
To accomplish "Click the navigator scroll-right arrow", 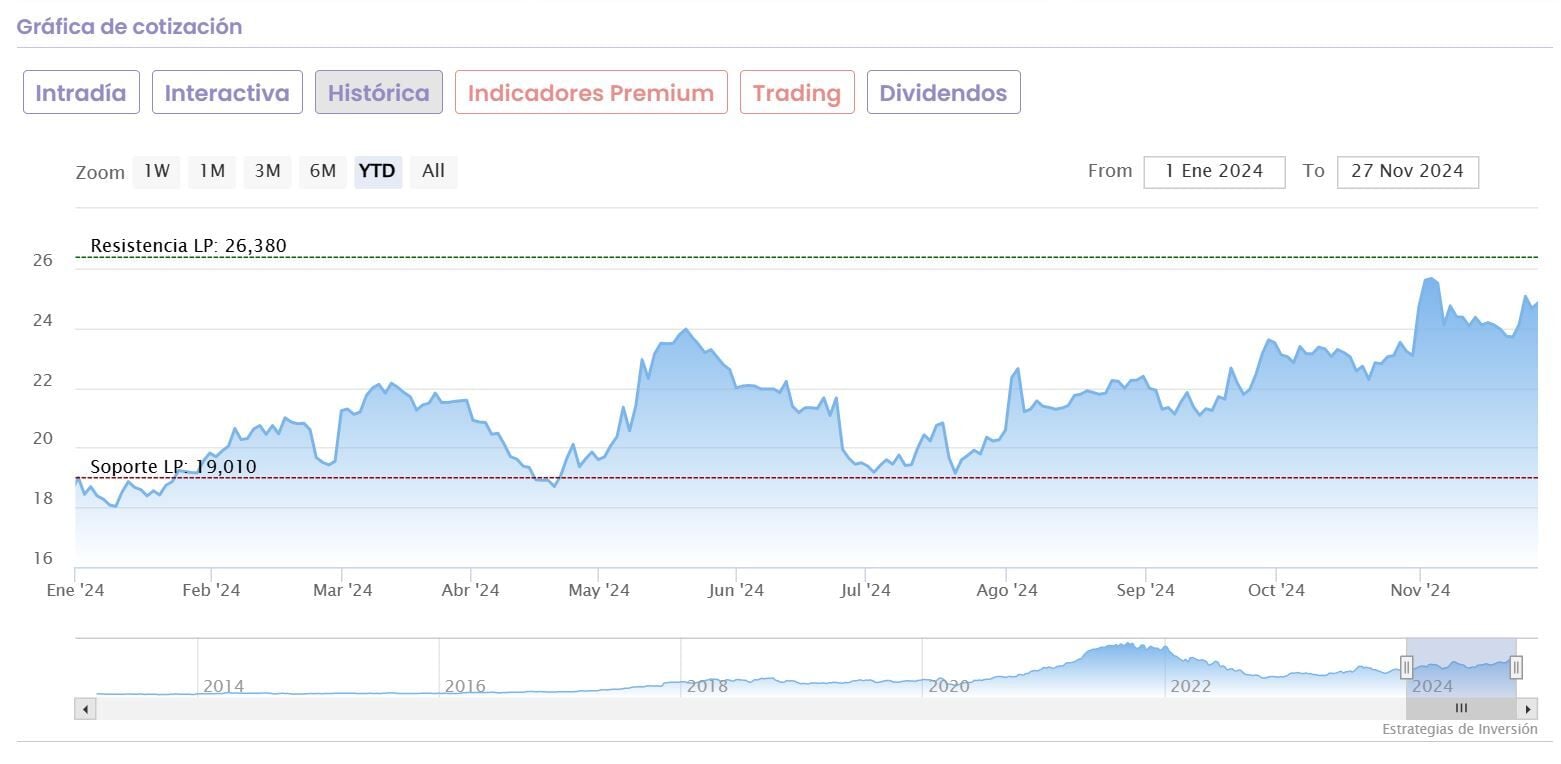I will click(1527, 709).
